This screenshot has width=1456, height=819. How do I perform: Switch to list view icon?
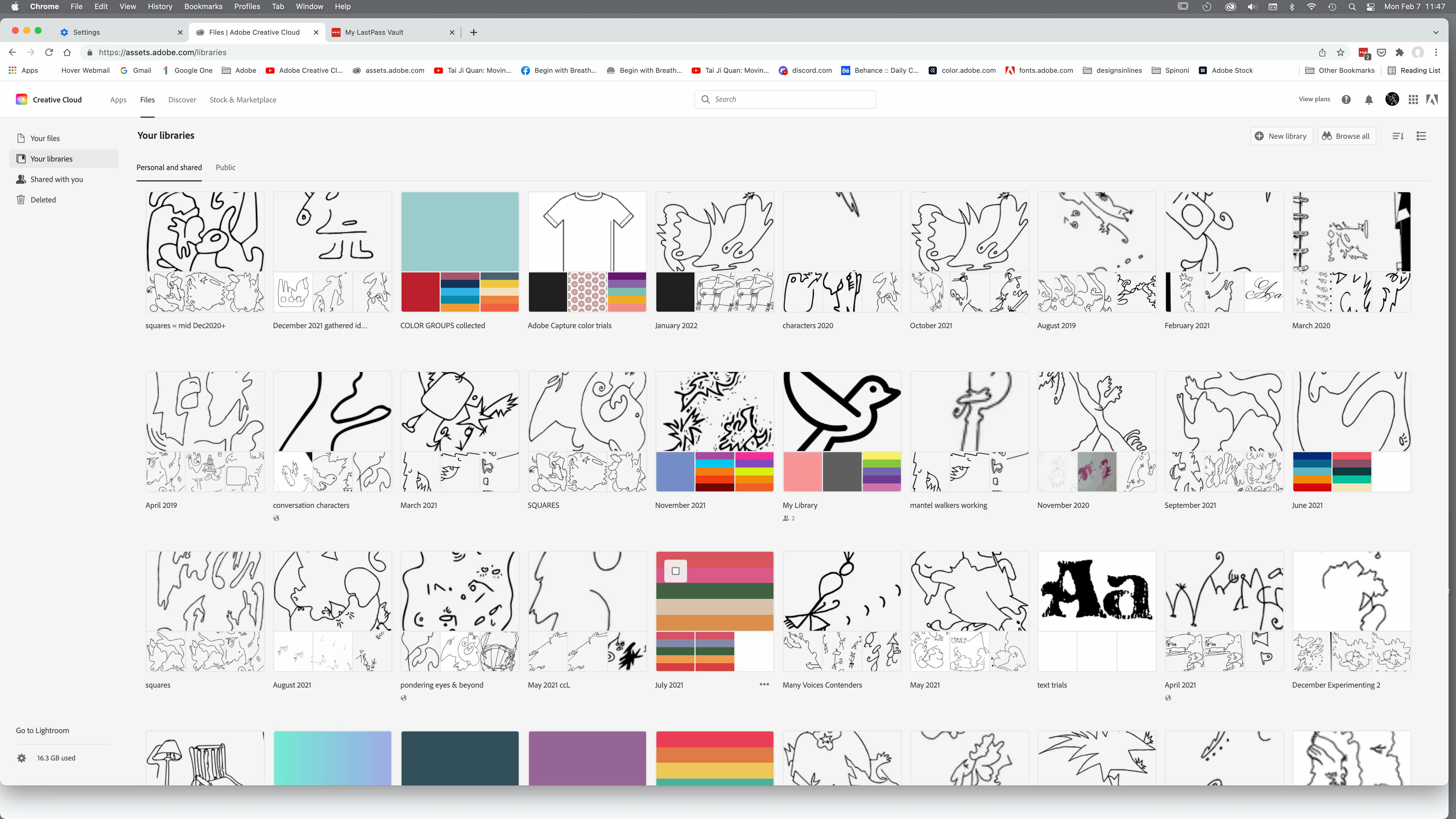coord(1421,136)
